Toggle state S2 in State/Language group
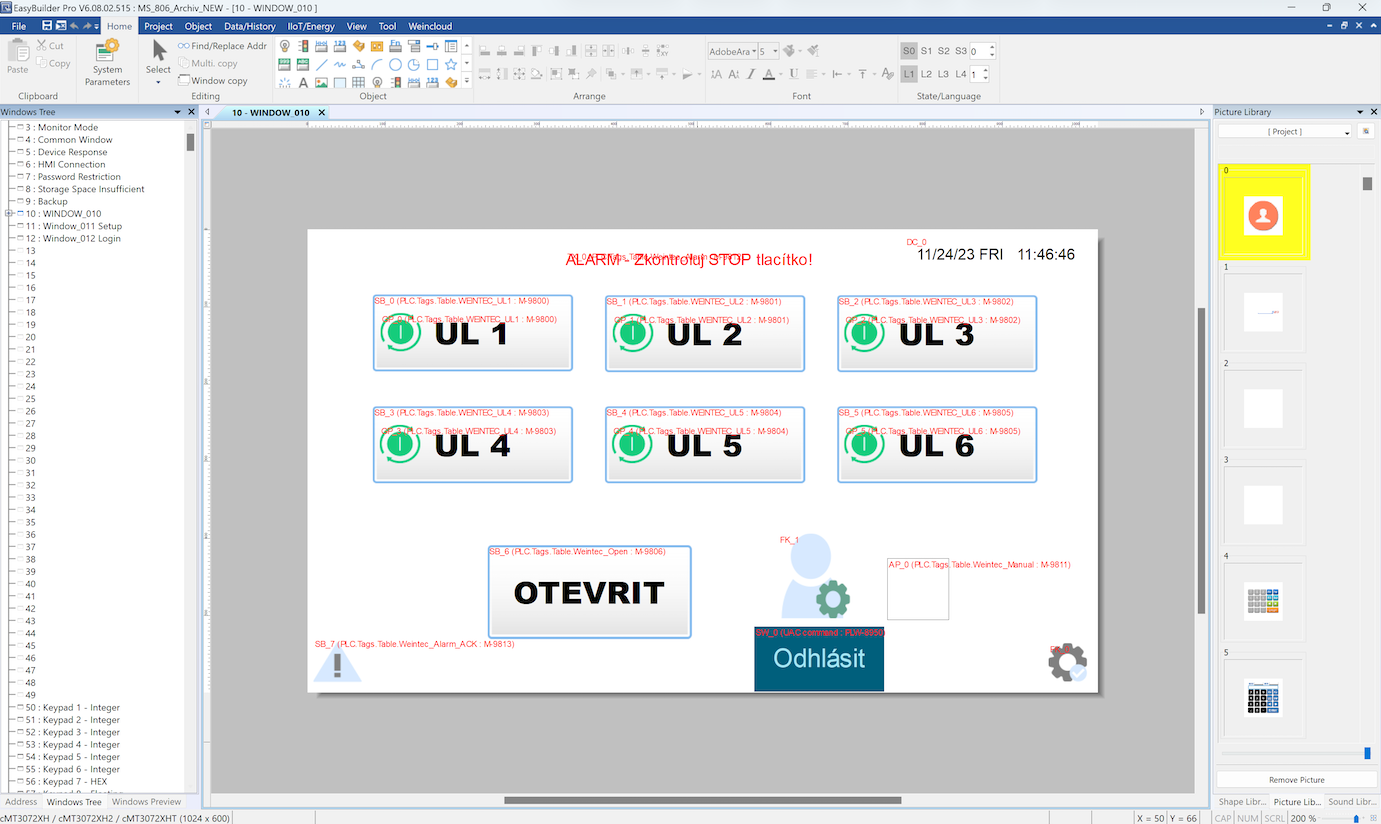The height and width of the screenshot is (824, 1381). coord(943,50)
